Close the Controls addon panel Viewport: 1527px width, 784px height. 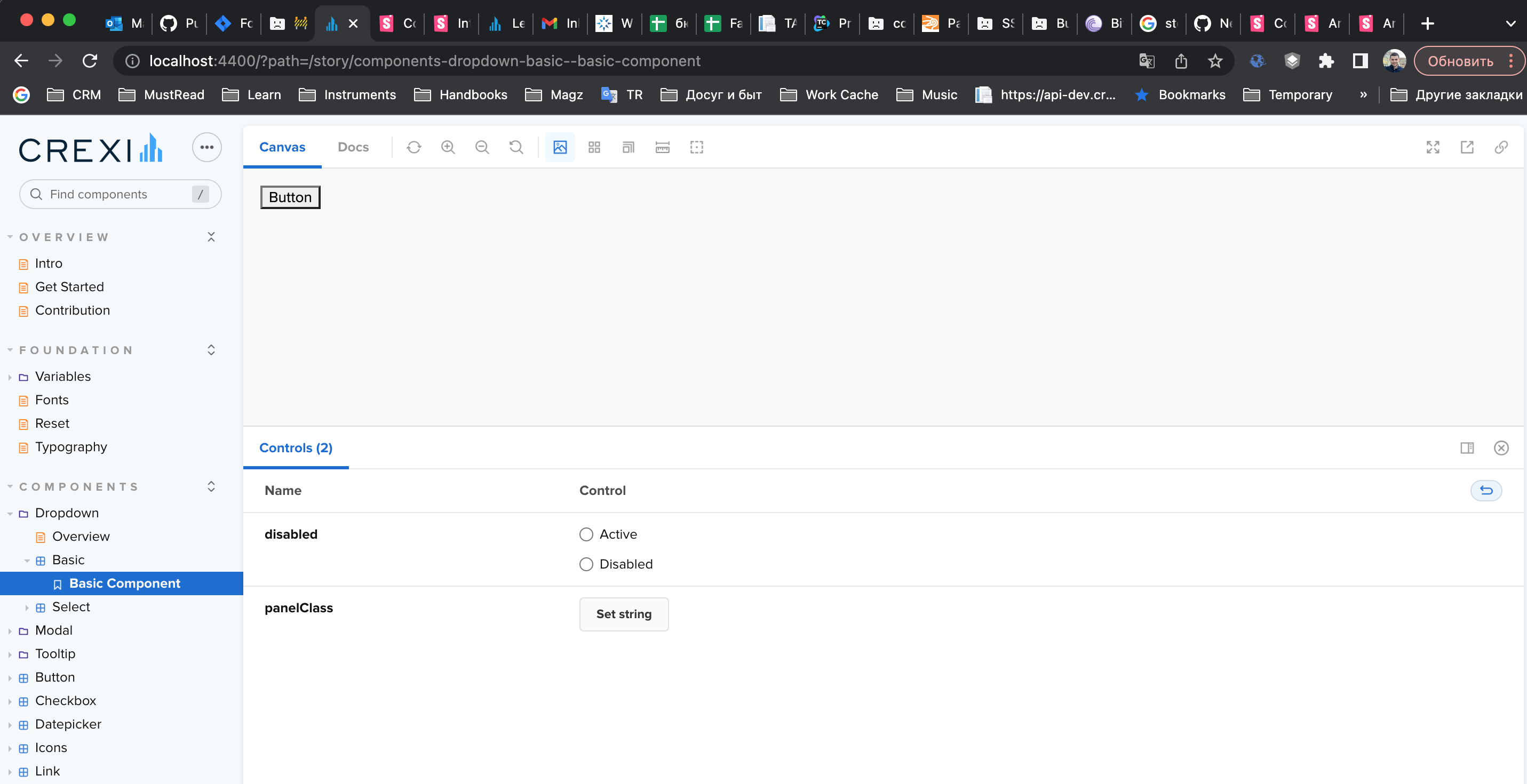[x=1501, y=448]
